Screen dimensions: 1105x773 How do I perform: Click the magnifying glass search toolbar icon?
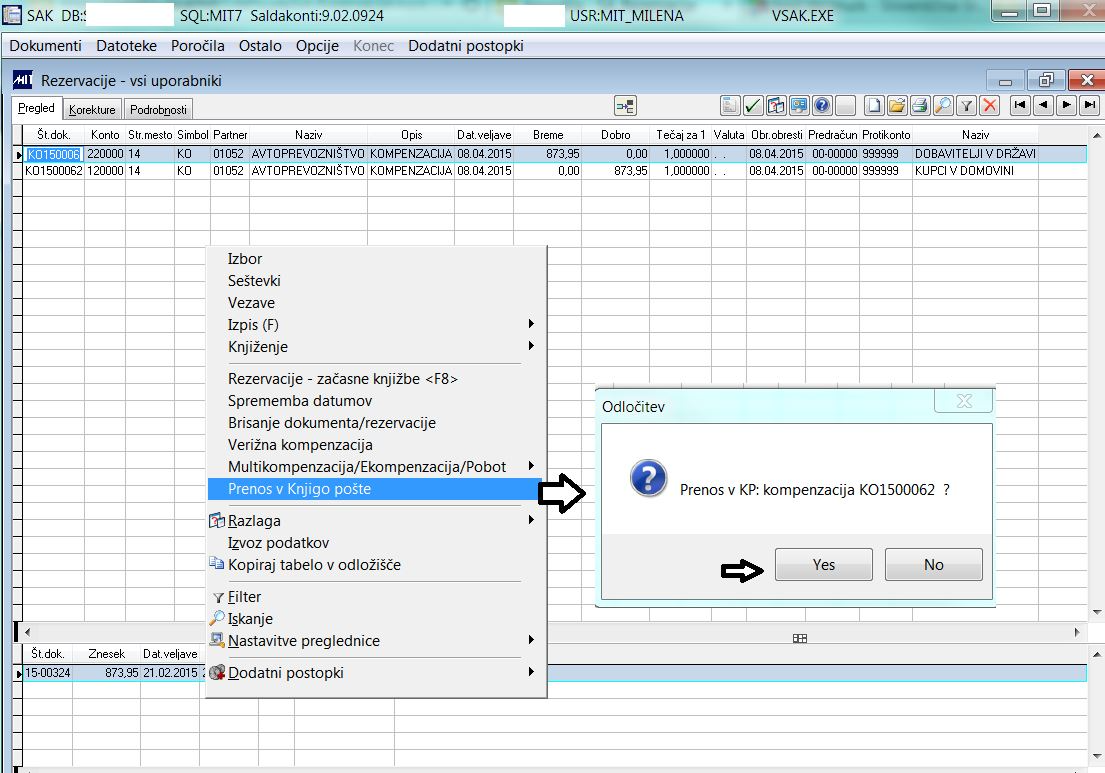tap(943, 105)
